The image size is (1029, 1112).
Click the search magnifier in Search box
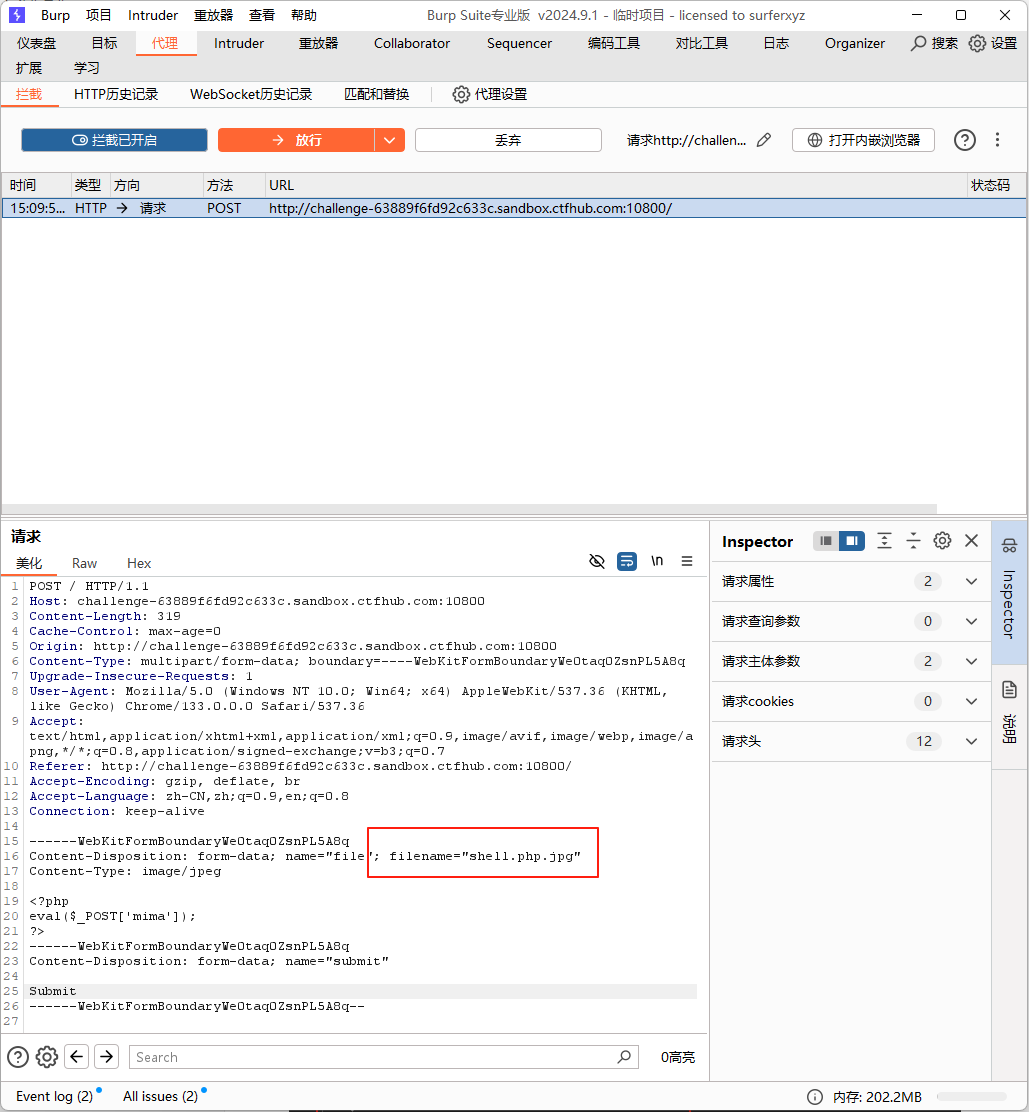pyautogui.click(x=624, y=1057)
